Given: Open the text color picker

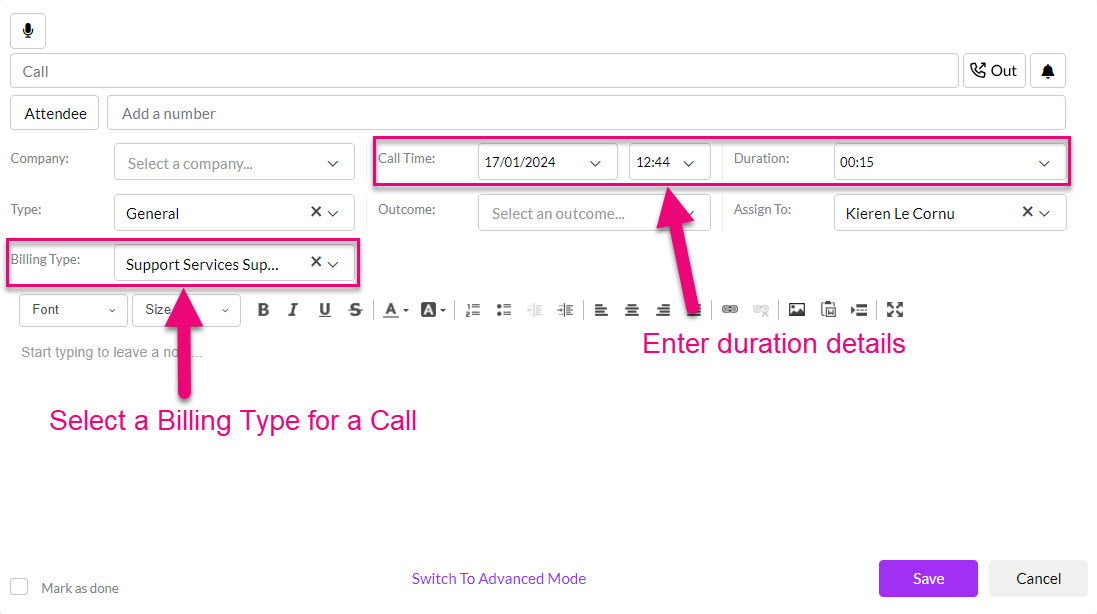Looking at the screenshot, I should pyautogui.click(x=395, y=310).
